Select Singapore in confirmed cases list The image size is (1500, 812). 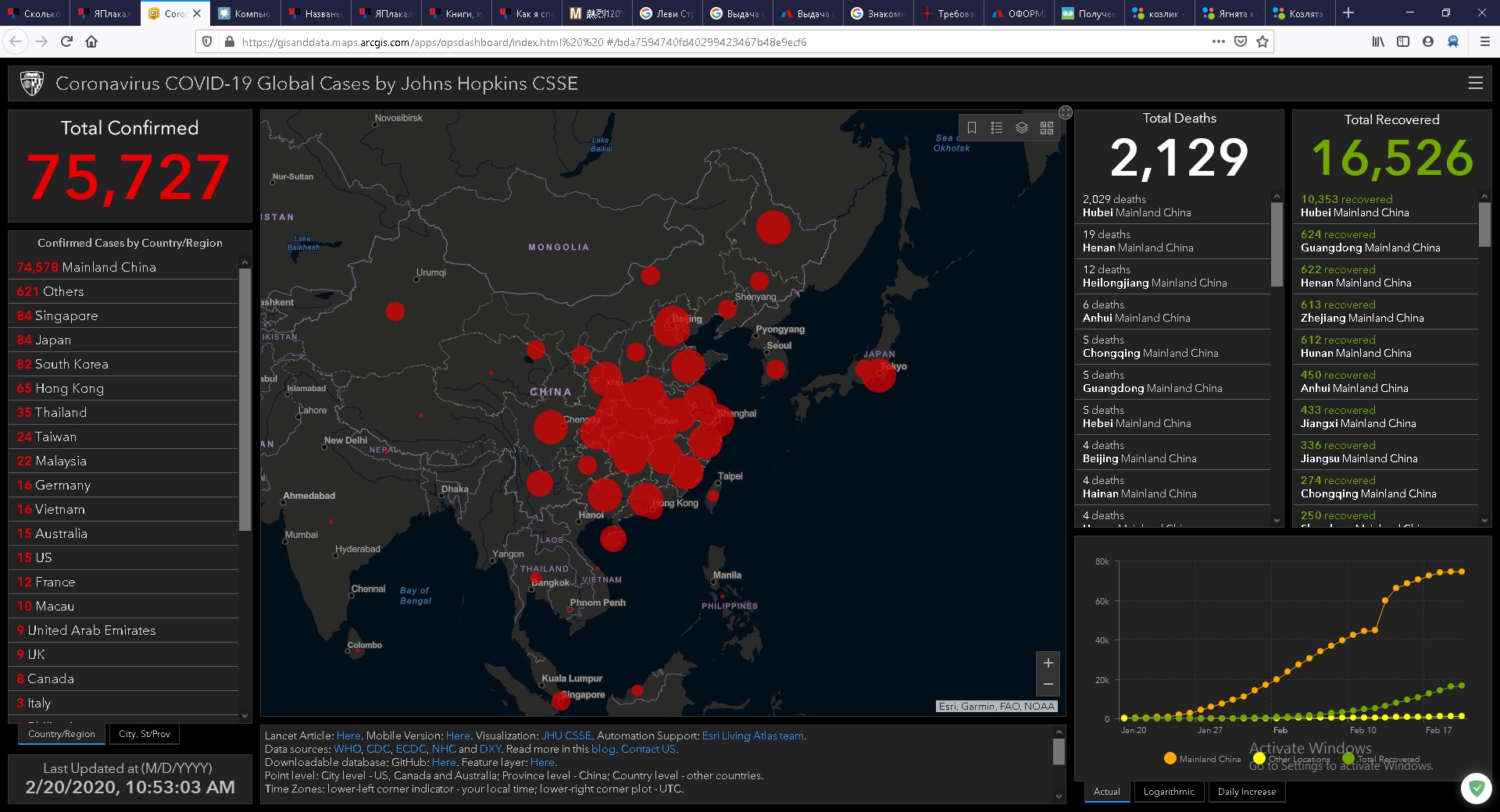(123, 315)
